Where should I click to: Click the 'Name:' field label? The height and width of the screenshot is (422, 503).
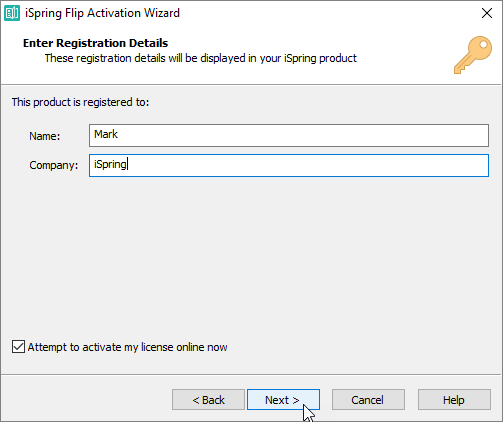coord(45,136)
